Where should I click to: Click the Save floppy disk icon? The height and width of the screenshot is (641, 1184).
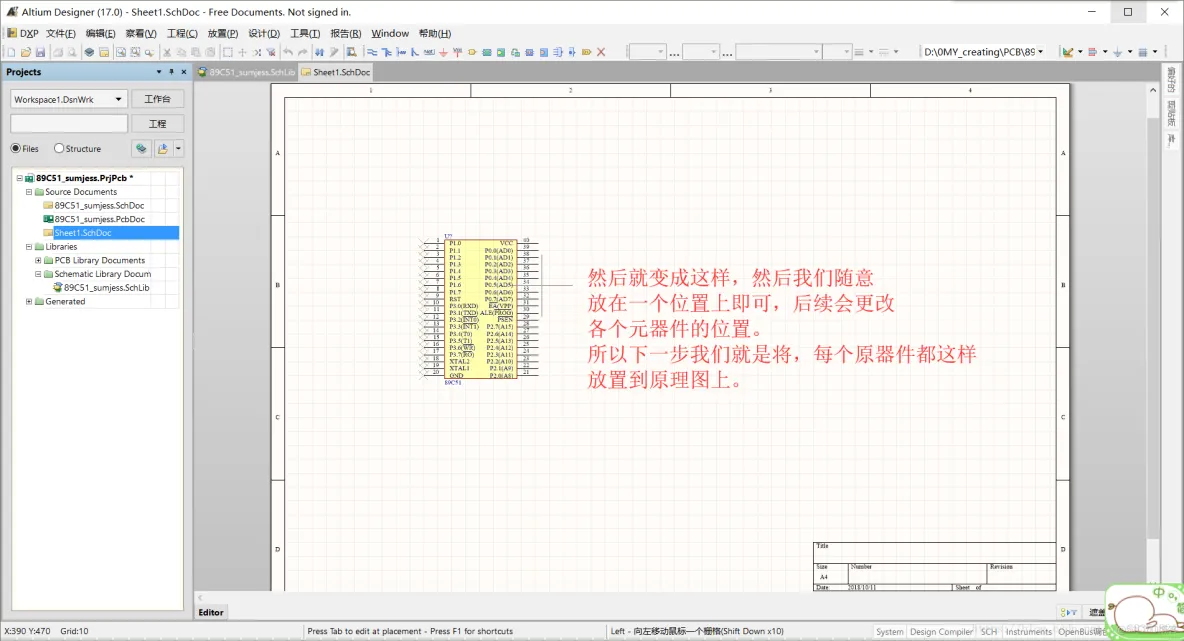point(40,52)
